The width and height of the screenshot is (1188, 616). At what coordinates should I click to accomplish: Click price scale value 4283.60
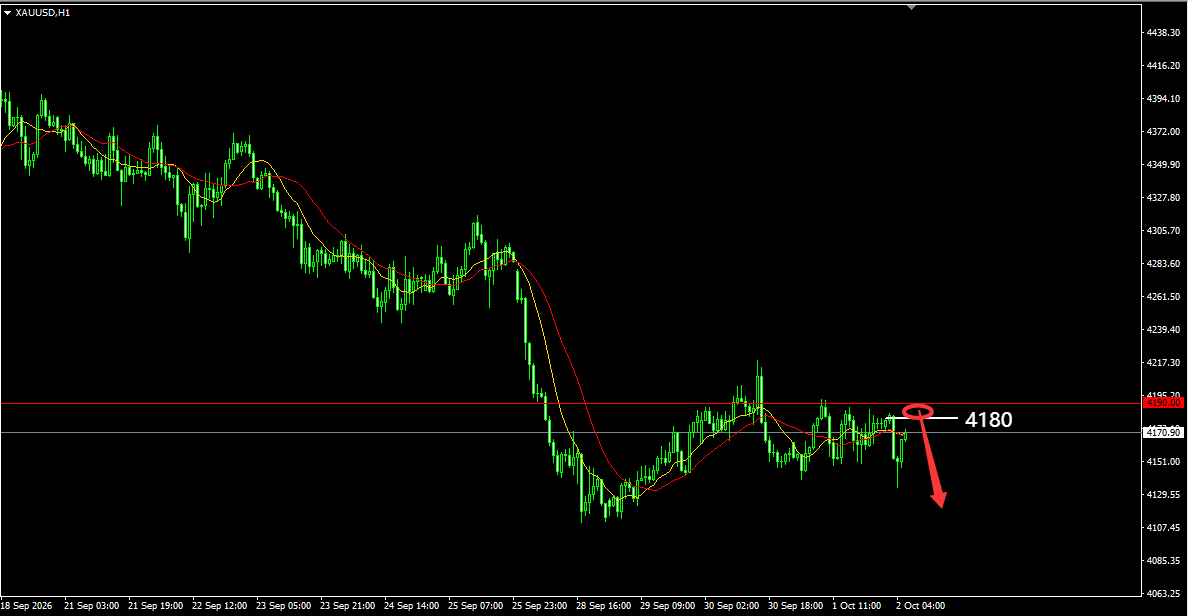tap(1164, 264)
